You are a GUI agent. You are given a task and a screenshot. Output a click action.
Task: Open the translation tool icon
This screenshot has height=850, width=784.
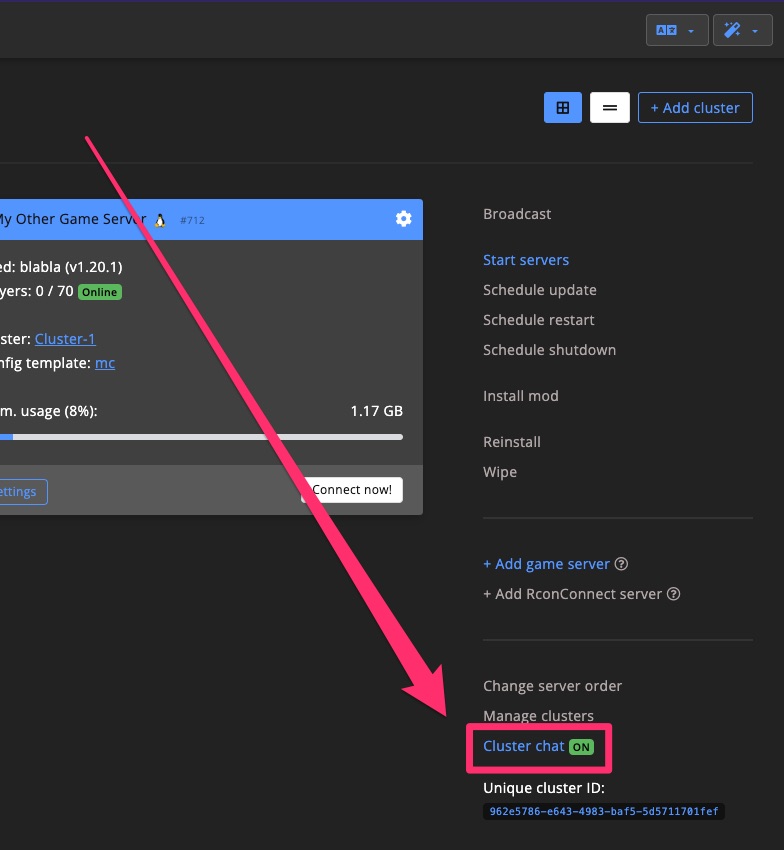click(668, 29)
